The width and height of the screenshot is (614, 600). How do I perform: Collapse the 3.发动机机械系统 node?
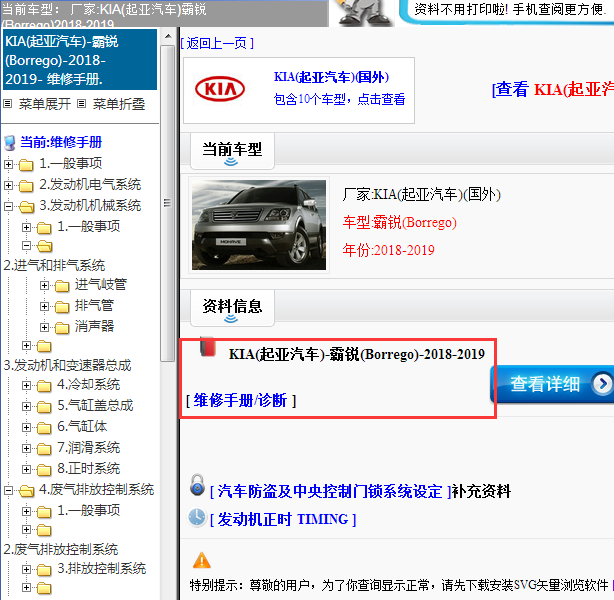coord(8,206)
